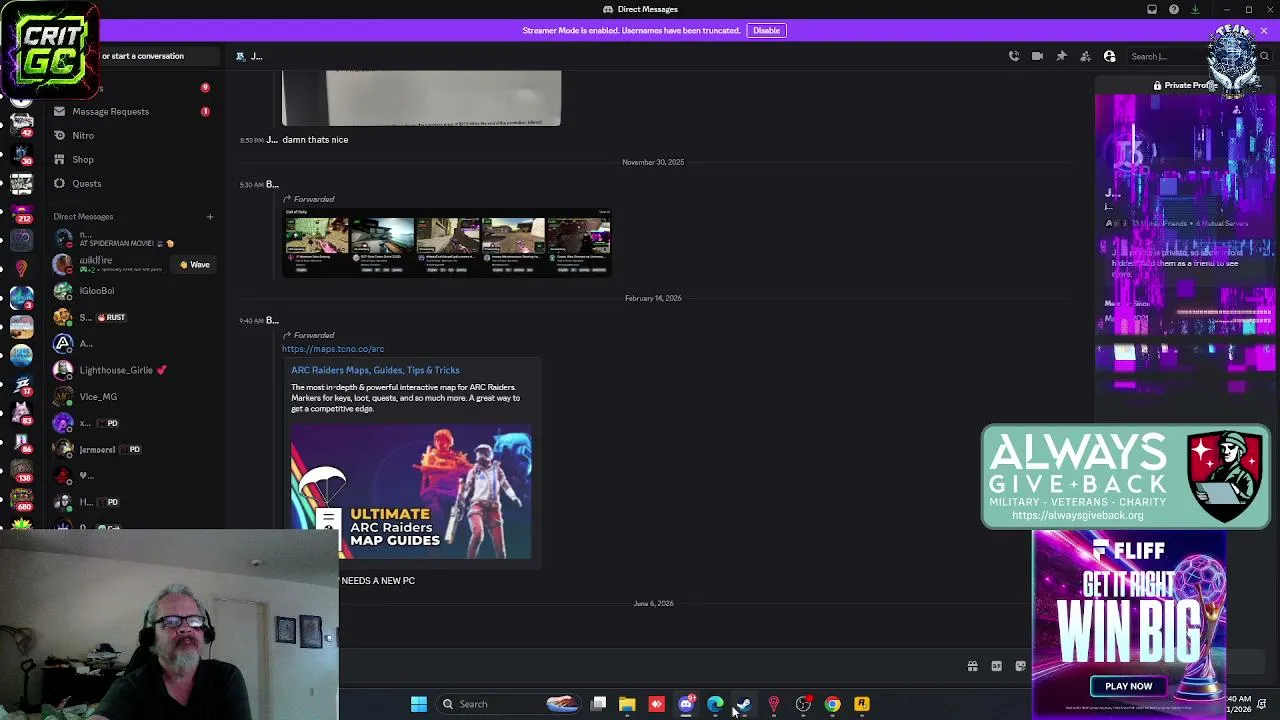1280x720 pixels.
Task: Dismiss the Streamer Mode banner
Action: [1264, 31]
